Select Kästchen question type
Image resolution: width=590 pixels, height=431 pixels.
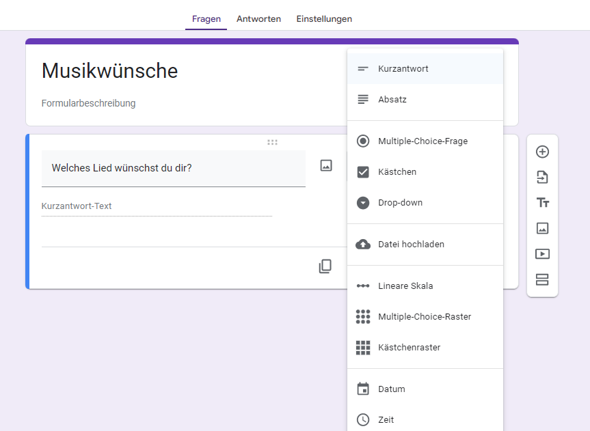pos(425,172)
